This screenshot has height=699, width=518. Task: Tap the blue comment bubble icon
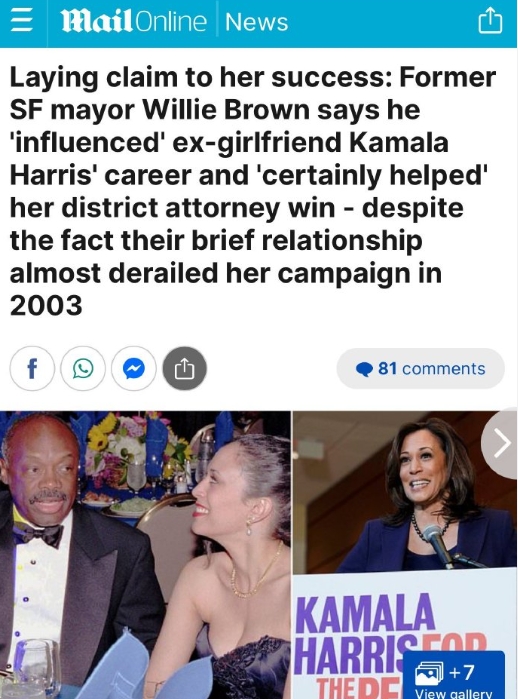tap(364, 369)
